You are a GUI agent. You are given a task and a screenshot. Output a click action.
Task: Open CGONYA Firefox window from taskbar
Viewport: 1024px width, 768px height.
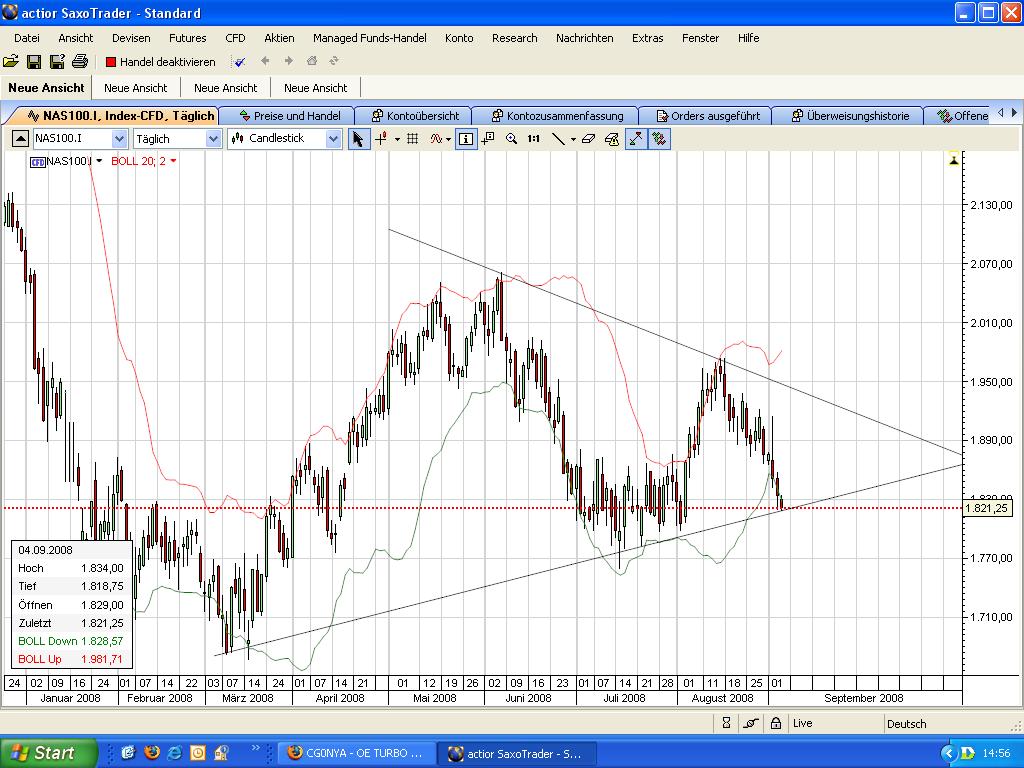(355, 753)
